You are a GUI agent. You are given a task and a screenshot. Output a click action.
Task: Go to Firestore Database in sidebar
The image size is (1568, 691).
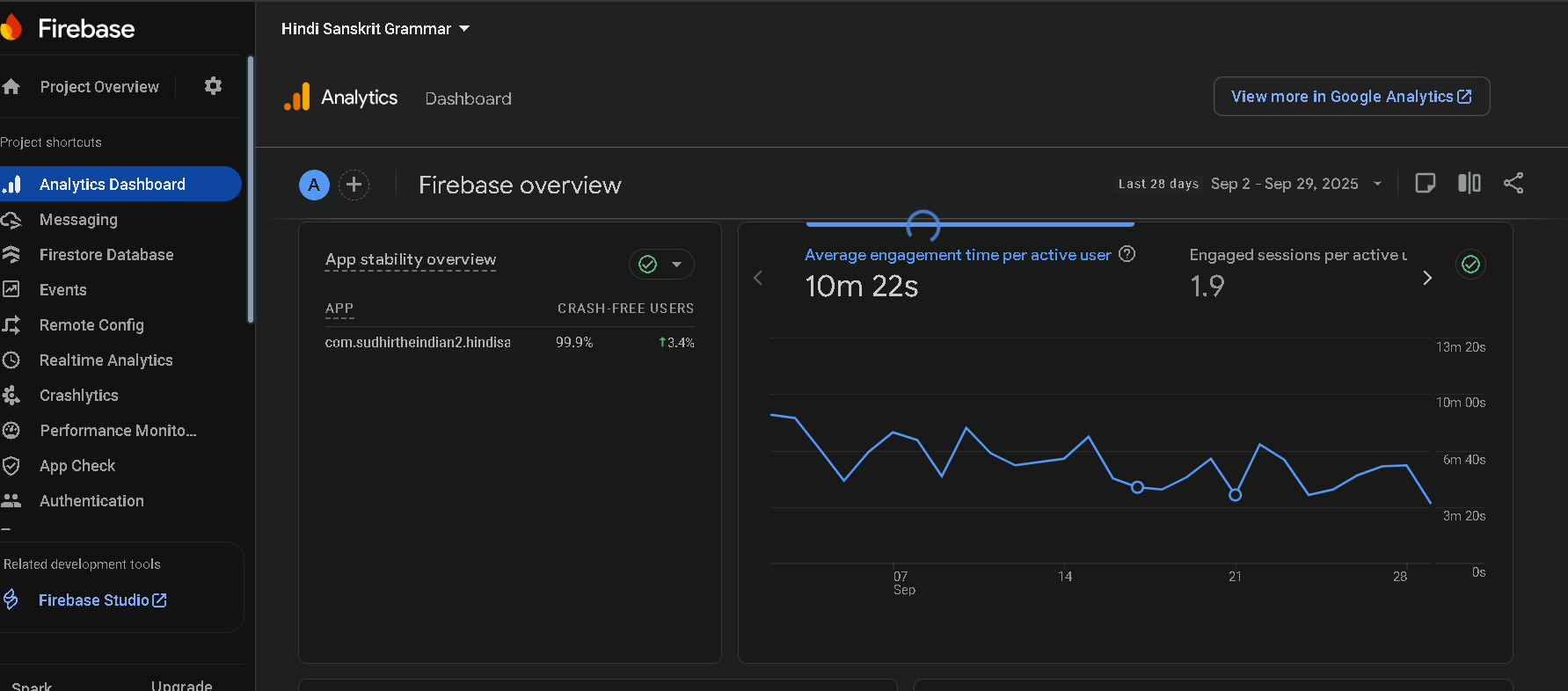click(x=106, y=255)
